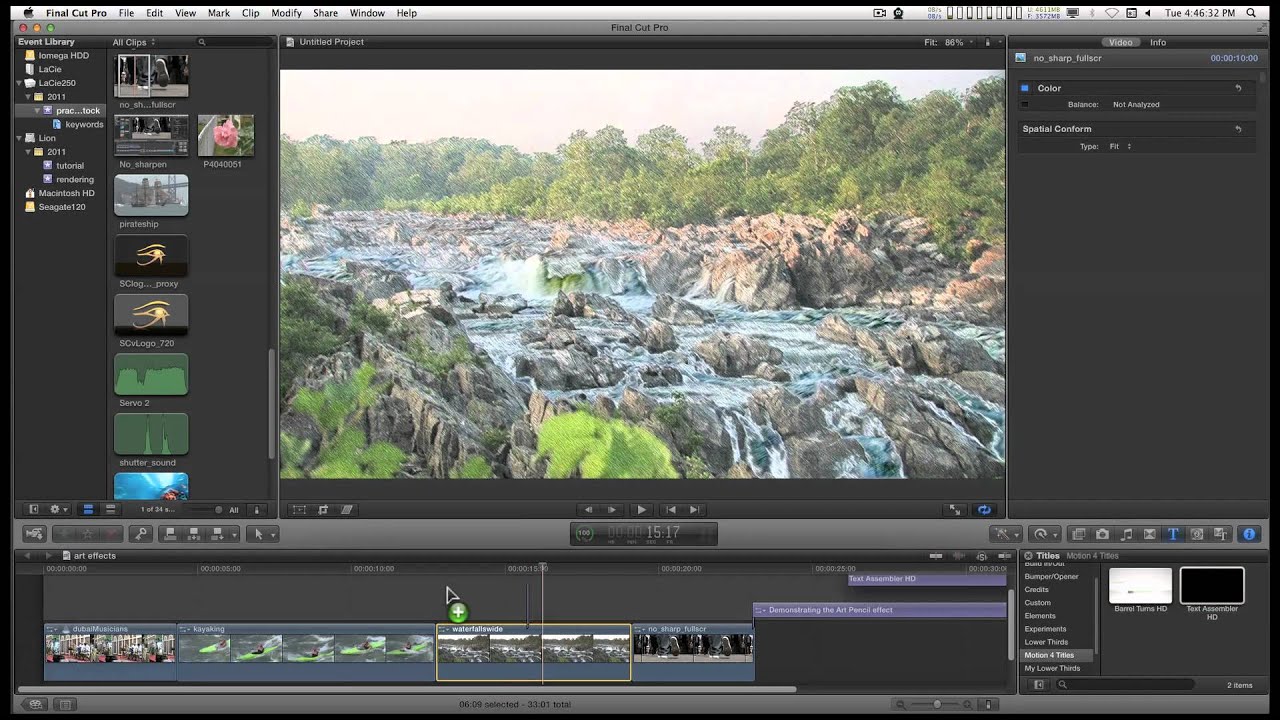
Task: Adjust the timeline zoom slider
Action: pos(937,705)
